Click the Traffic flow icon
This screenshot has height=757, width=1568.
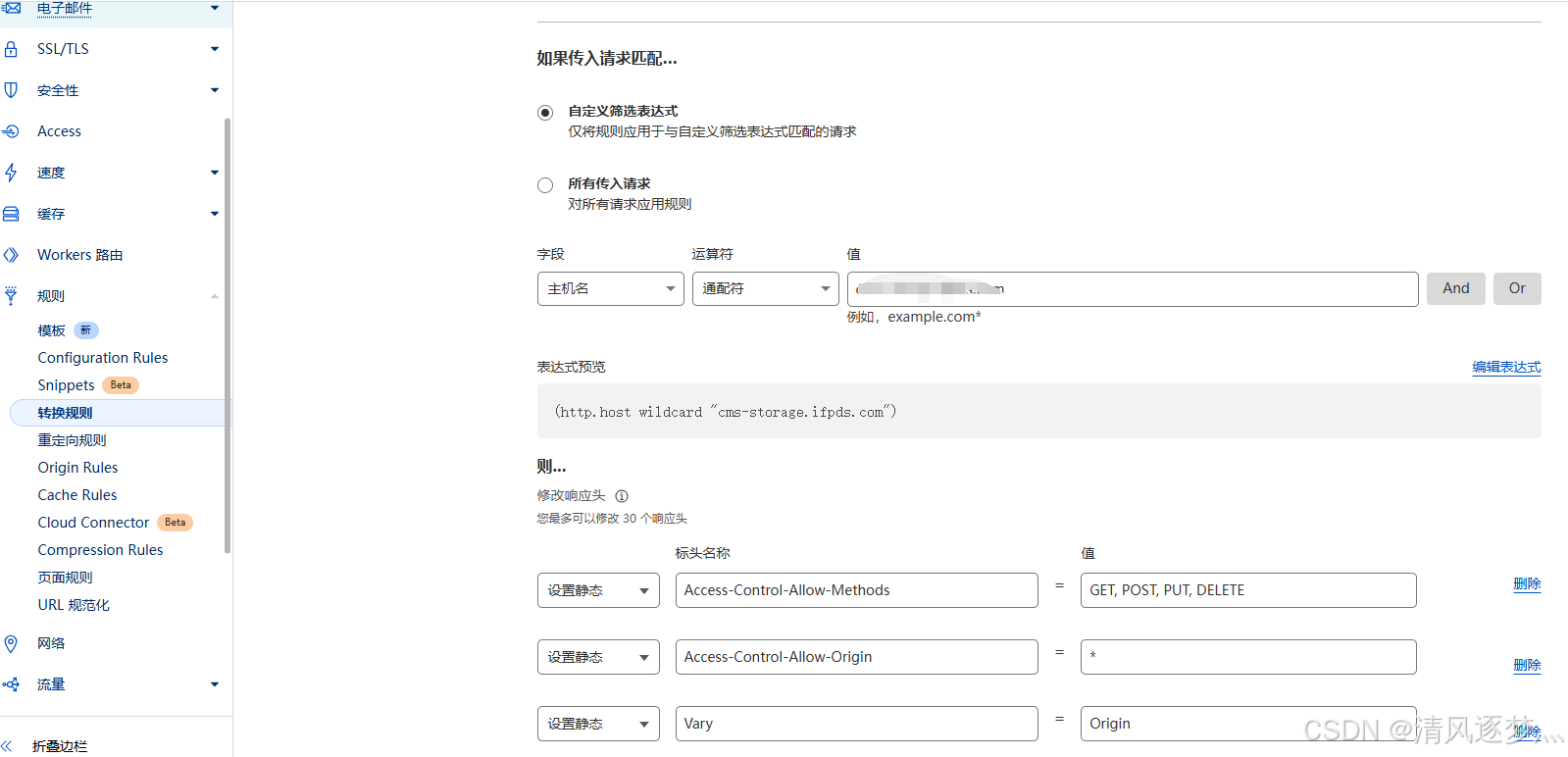click(x=11, y=684)
